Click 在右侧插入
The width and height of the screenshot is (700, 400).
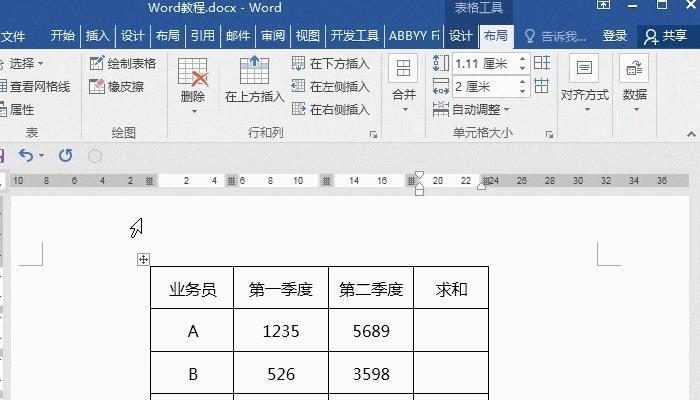click(331, 109)
